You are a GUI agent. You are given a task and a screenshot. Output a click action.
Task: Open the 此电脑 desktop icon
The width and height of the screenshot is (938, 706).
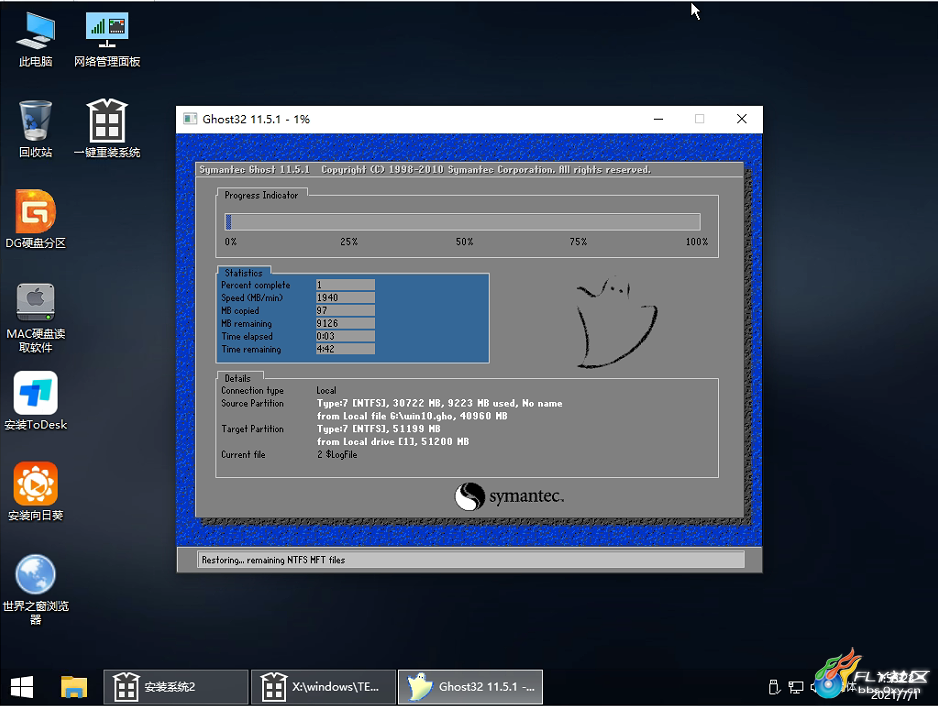point(35,39)
